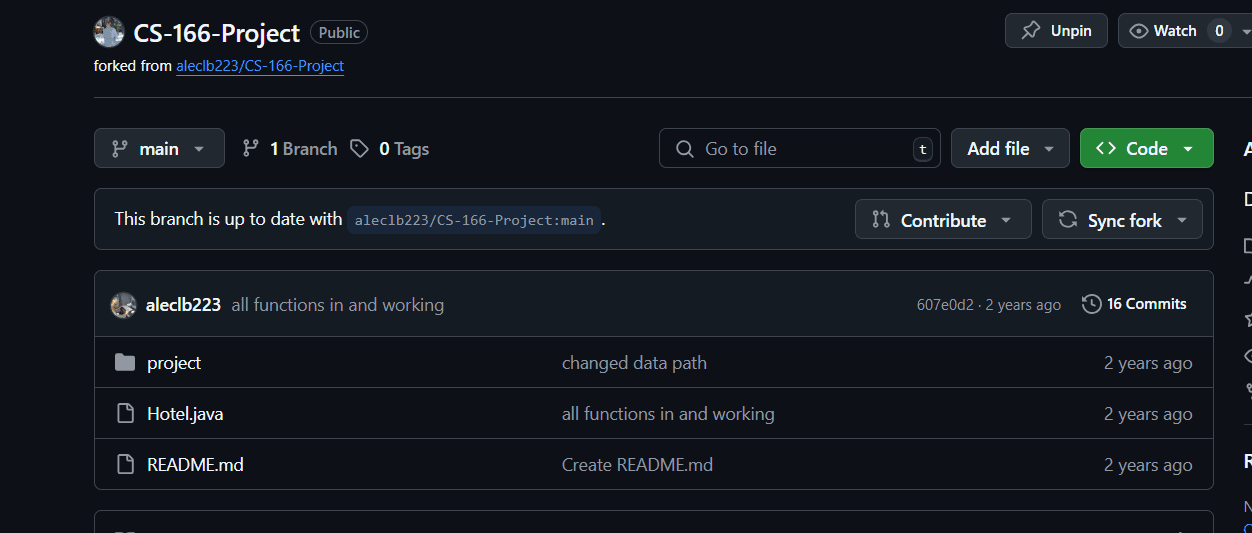
Task: Click the sync arrows icon in Sync fork
Action: click(x=1068, y=219)
